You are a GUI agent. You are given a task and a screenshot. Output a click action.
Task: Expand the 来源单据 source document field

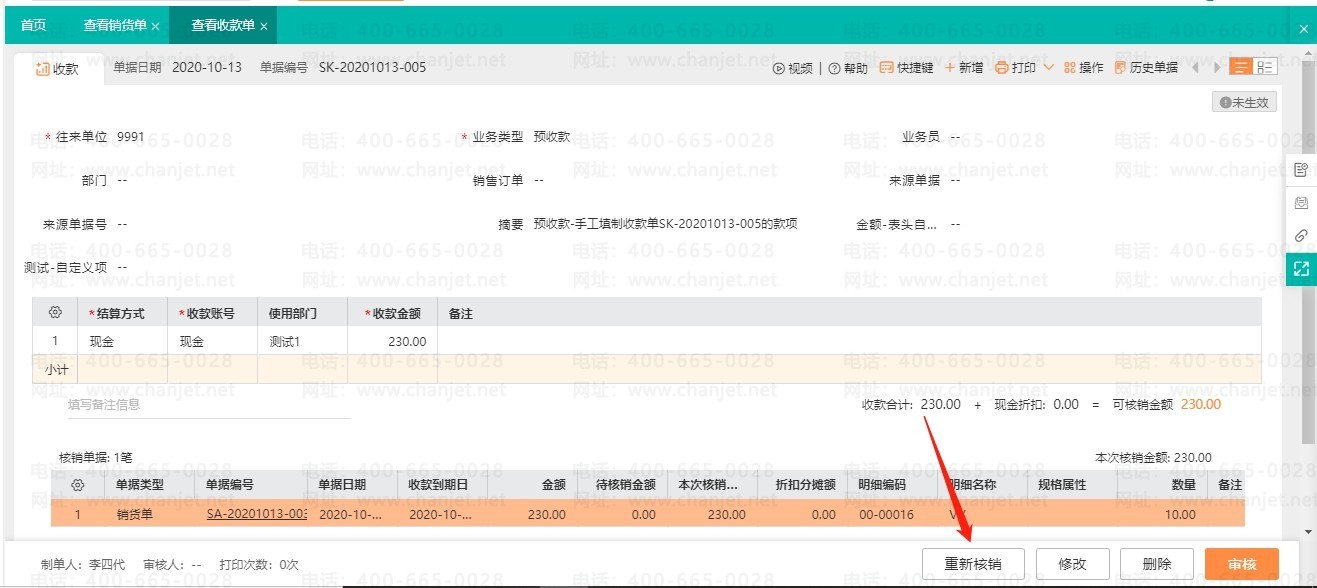[955, 180]
